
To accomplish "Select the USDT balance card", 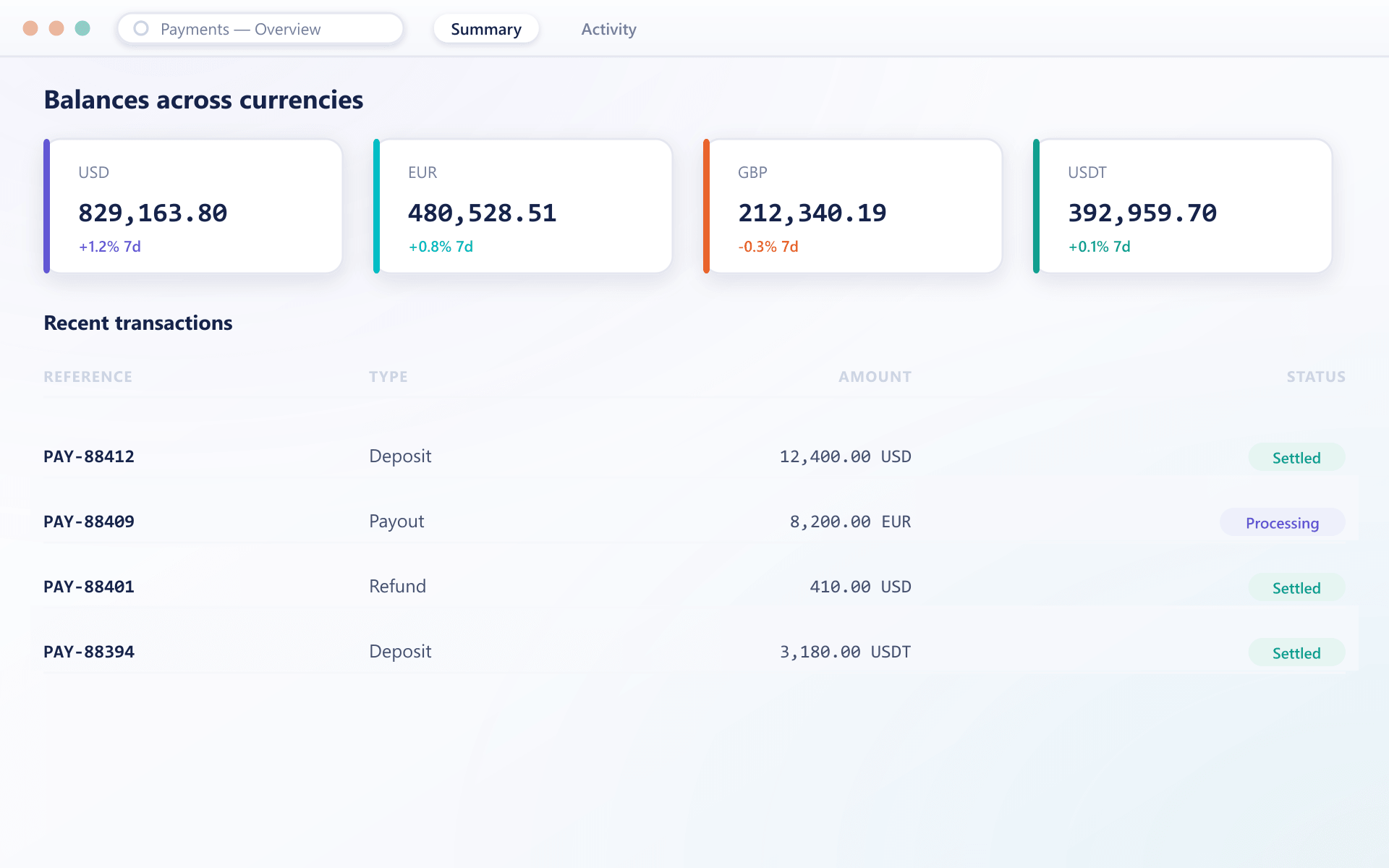I will click(1183, 206).
